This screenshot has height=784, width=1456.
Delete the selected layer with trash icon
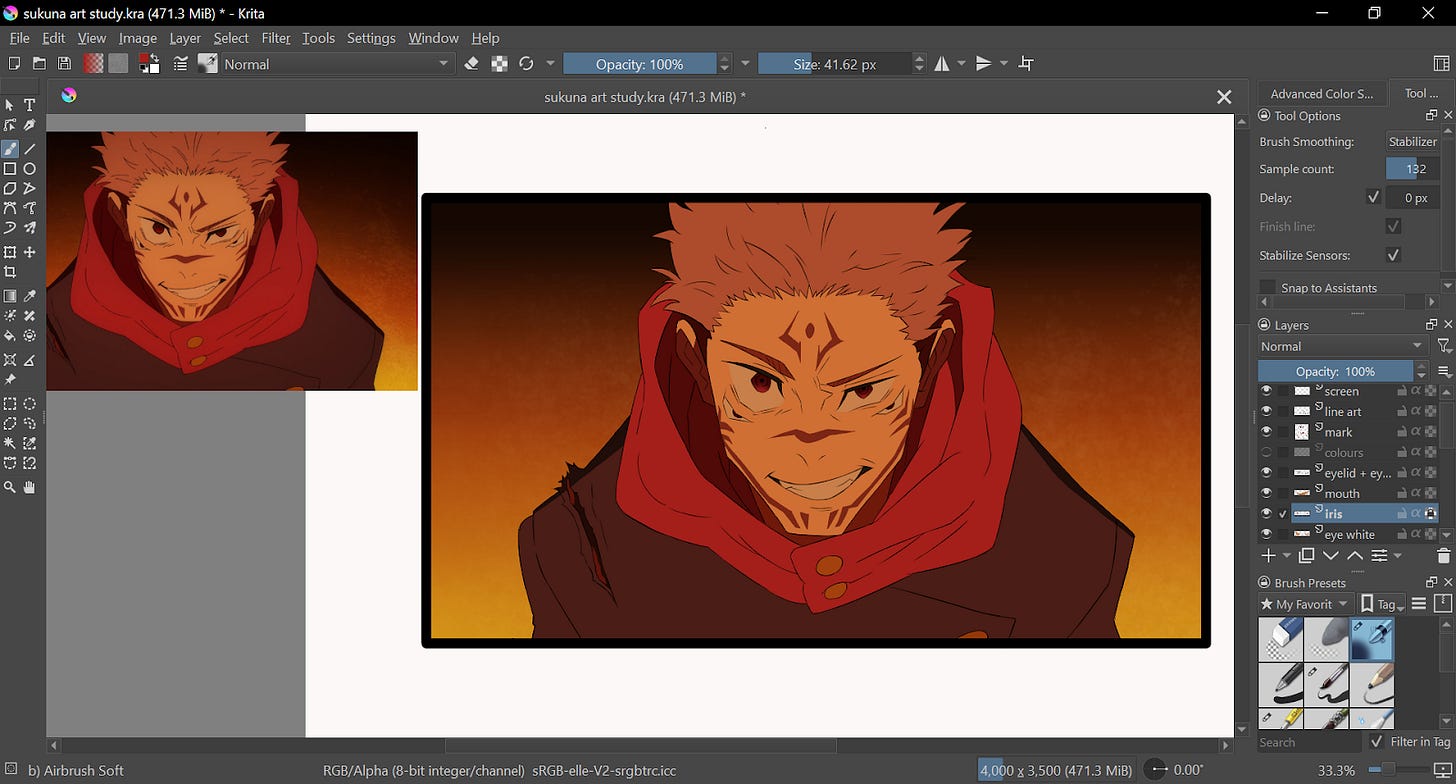tap(1443, 556)
